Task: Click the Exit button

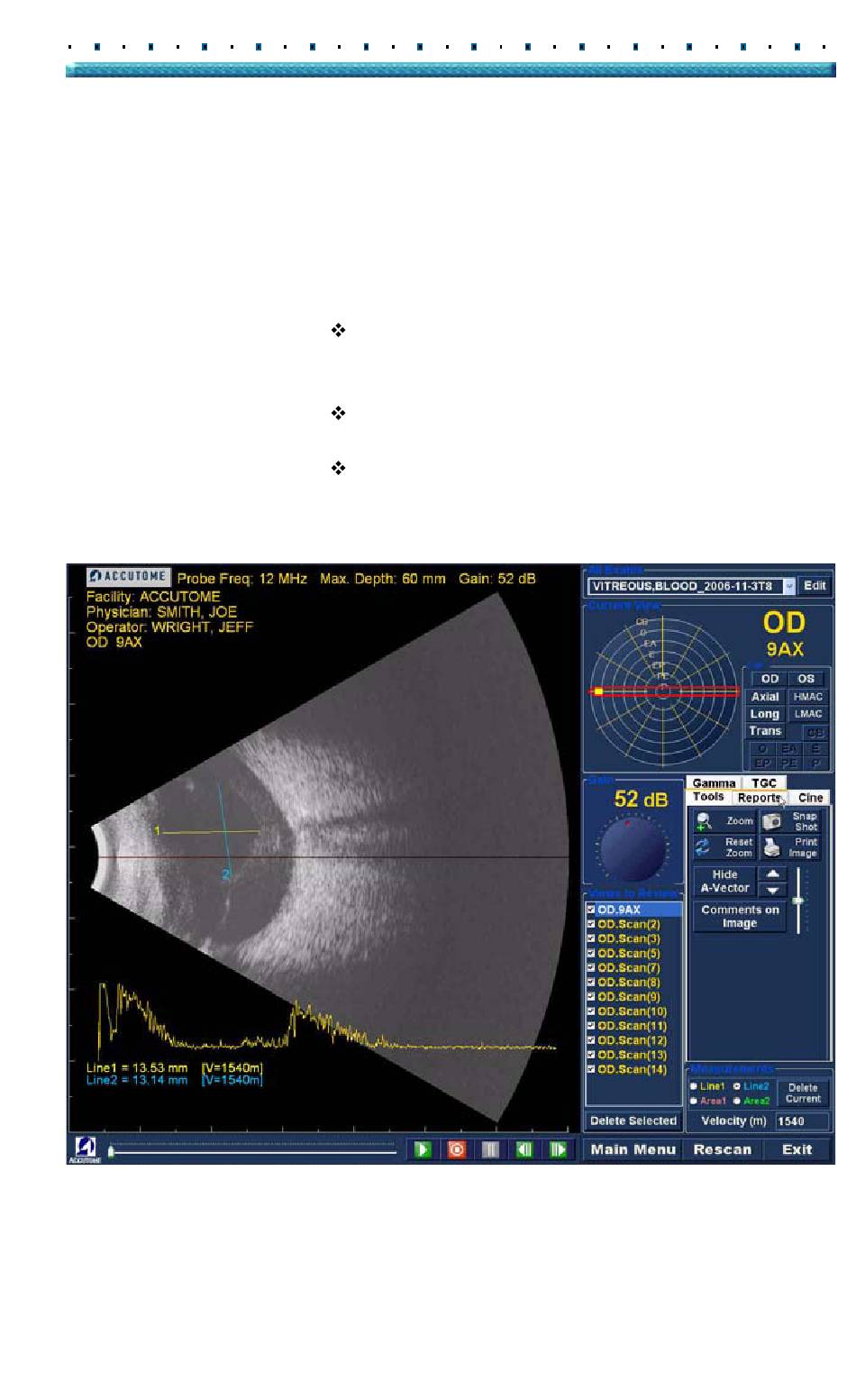Action: pyautogui.click(x=797, y=1149)
